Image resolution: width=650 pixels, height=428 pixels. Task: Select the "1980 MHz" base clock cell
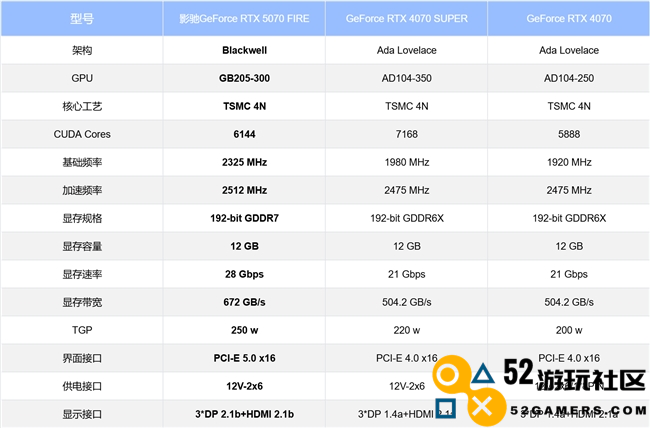pyautogui.click(x=406, y=162)
